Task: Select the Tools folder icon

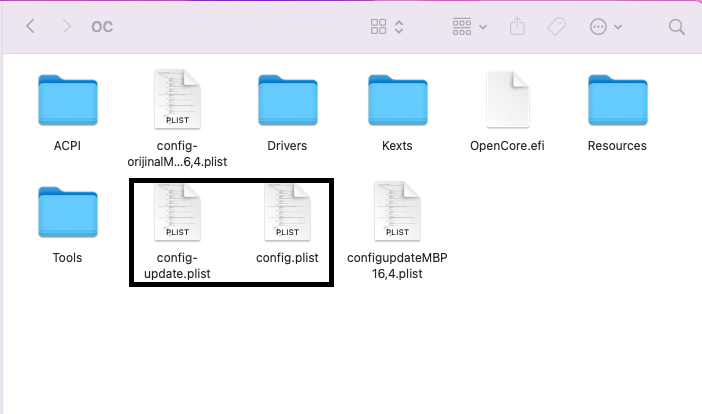Action: (x=68, y=212)
